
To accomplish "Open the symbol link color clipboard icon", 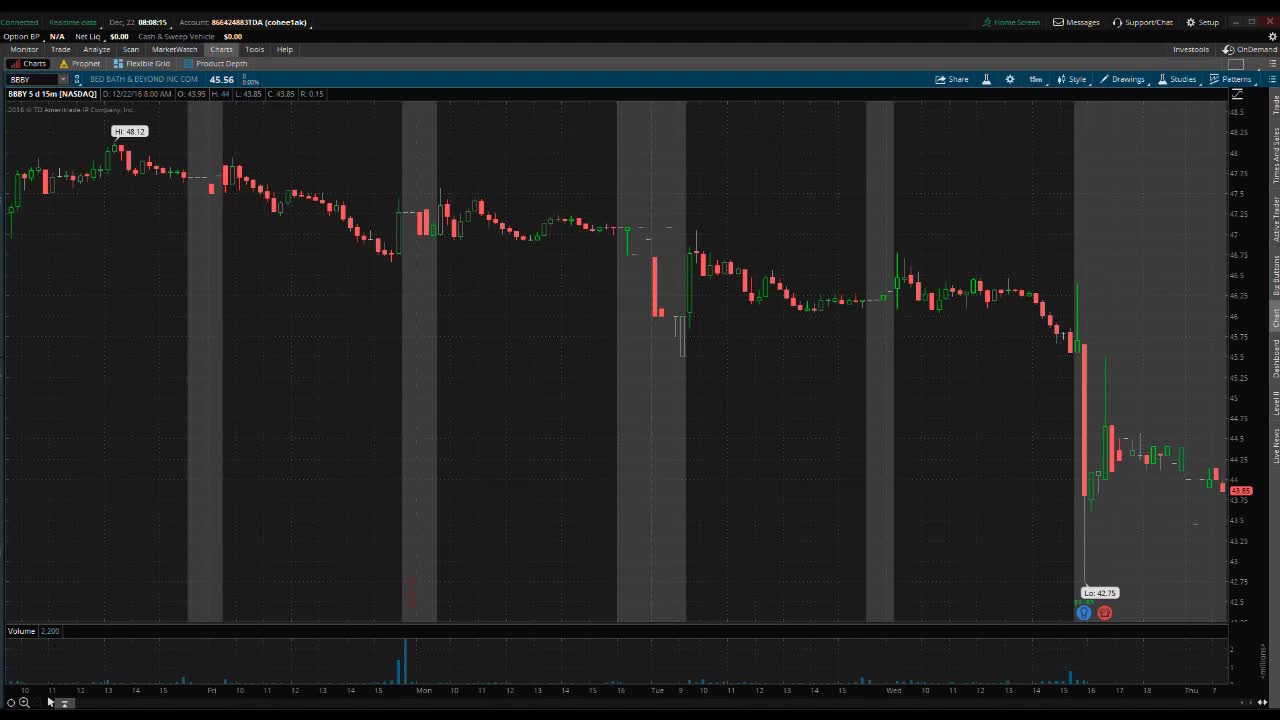I will pyautogui.click(x=78, y=79).
